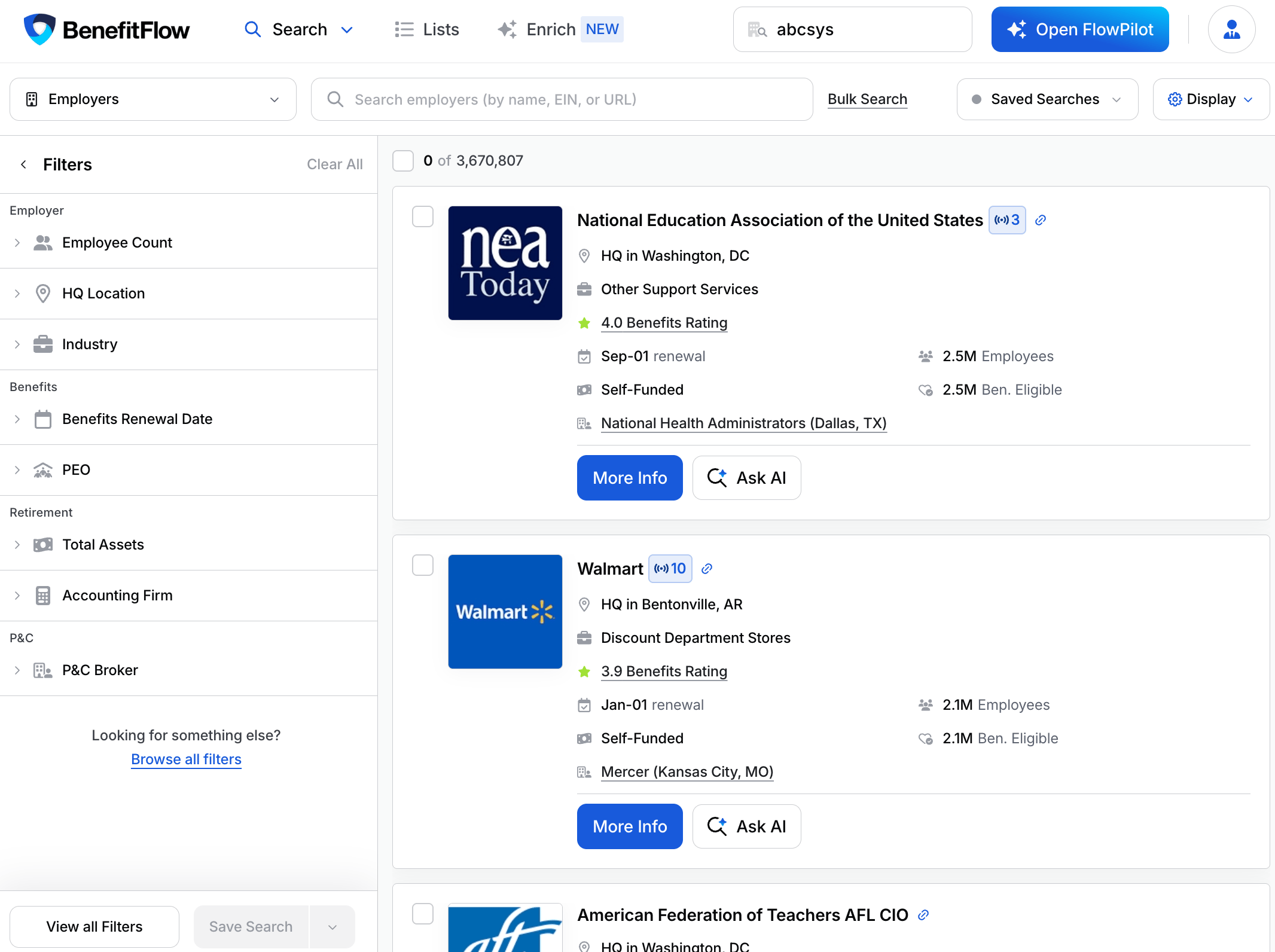
Task: Click the nea Today logo thumbnail
Action: pyautogui.click(x=505, y=263)
